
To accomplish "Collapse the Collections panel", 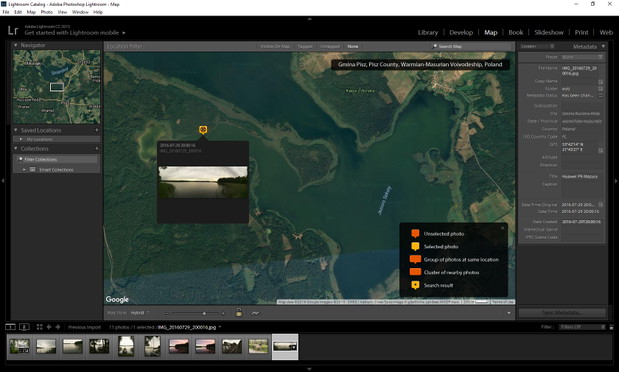I will (x=16, y=148).
